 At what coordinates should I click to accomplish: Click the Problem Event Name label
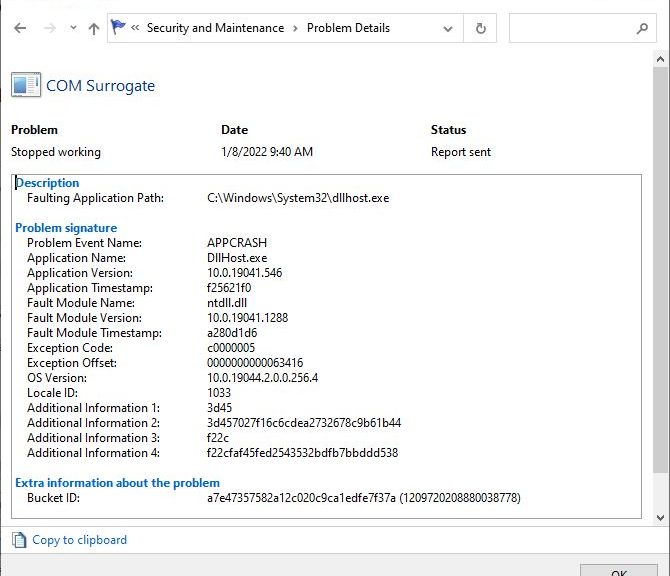click(x=84, y=243)
